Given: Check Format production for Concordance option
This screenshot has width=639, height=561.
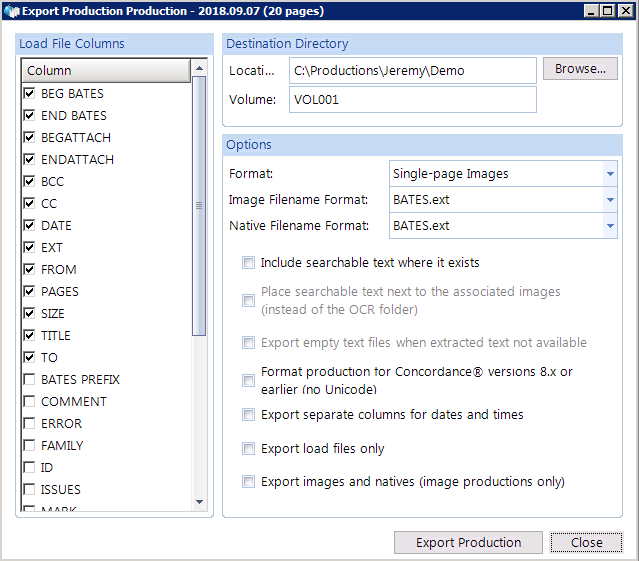Looking at the screenshot, I should click(x=248, y=381).
